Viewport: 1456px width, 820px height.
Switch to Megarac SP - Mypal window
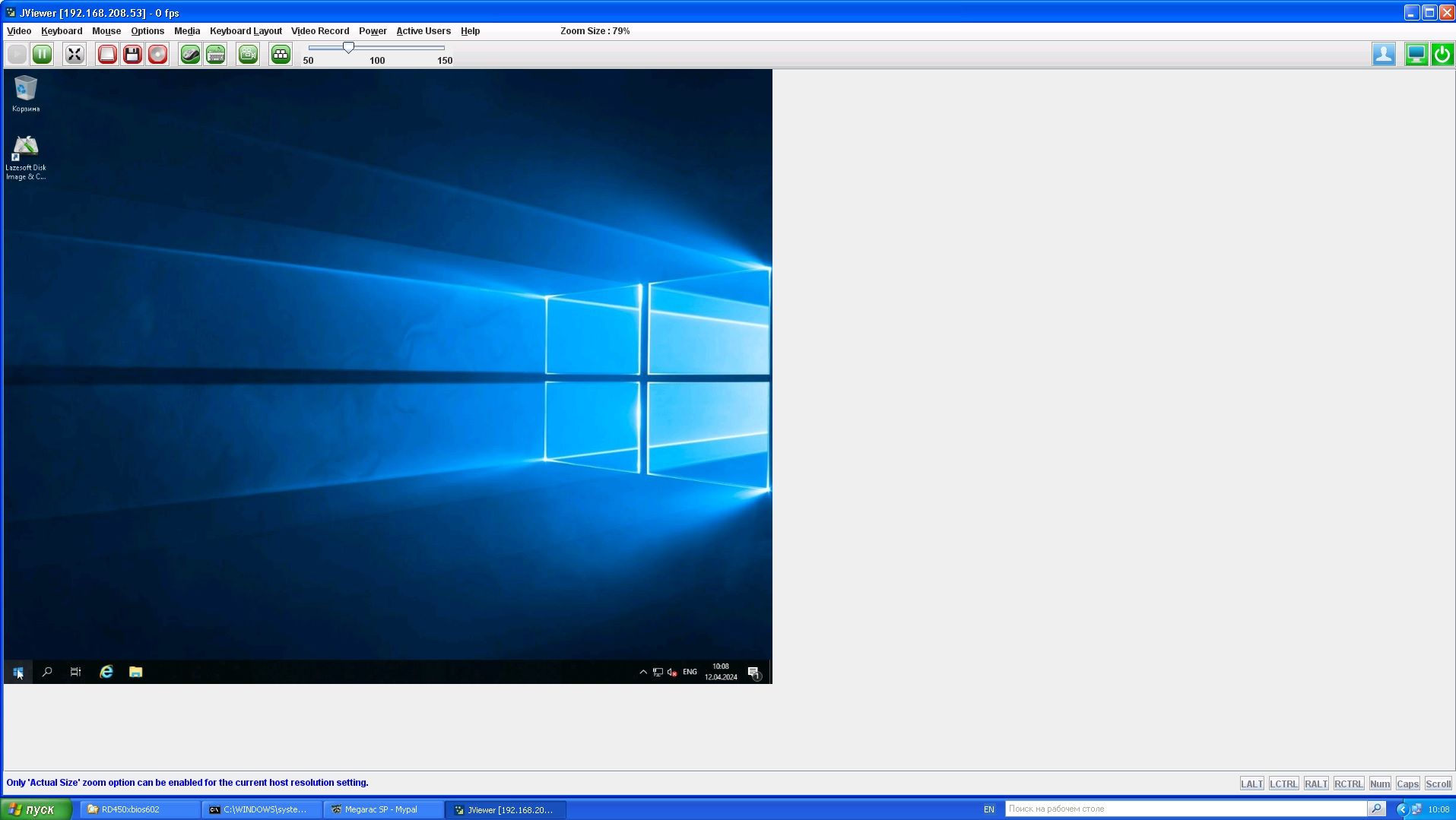pos(384,809)
